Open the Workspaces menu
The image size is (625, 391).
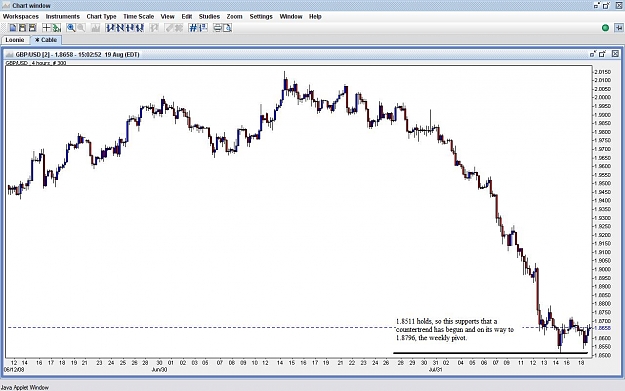pyautogui.click(x=21, y=16)
